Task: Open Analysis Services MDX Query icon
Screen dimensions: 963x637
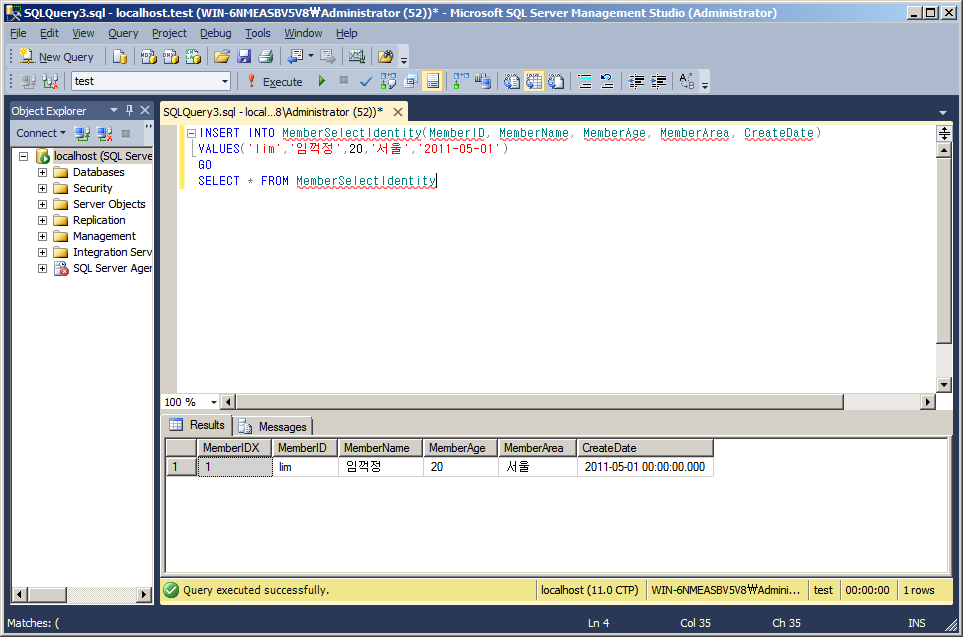Action: click(x=149, y=57)
